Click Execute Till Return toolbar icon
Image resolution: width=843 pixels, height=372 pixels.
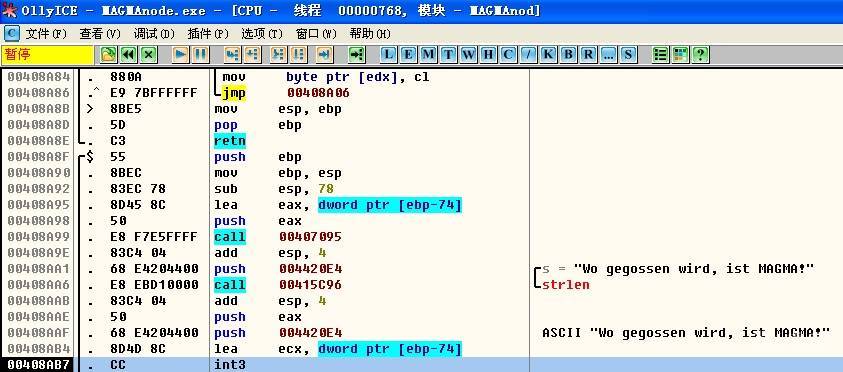(324, 54)
